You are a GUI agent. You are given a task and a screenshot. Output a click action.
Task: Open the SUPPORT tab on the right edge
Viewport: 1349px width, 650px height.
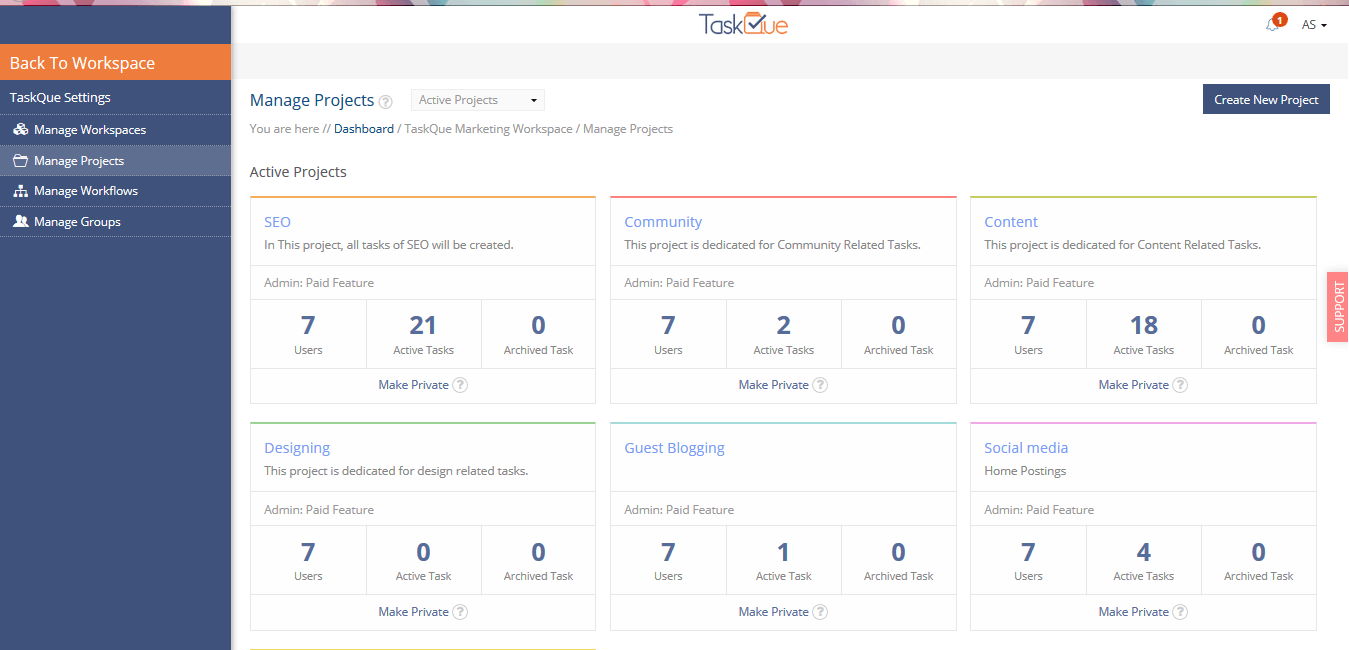[x=1337, y=309]
